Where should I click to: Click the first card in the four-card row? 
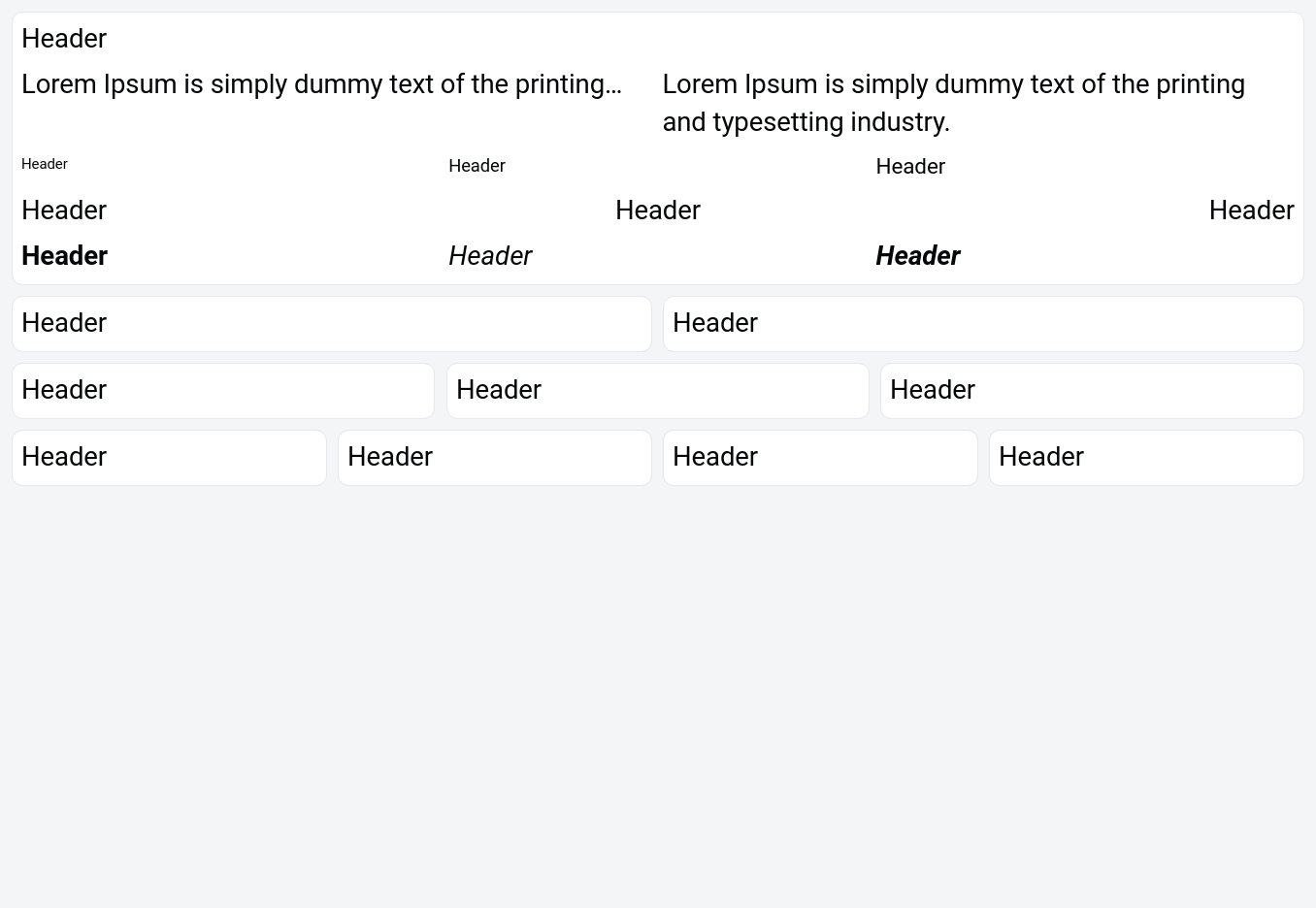[x=169, y=458]
